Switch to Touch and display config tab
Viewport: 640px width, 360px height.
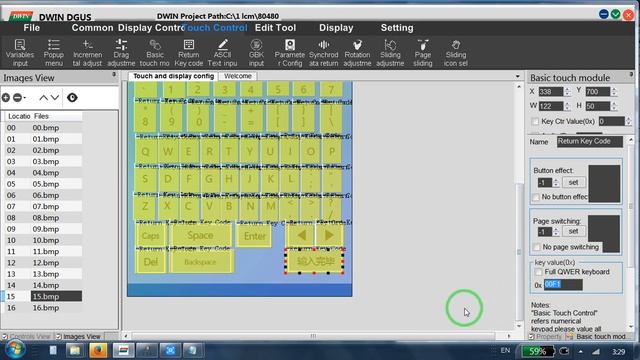(173, 76)
